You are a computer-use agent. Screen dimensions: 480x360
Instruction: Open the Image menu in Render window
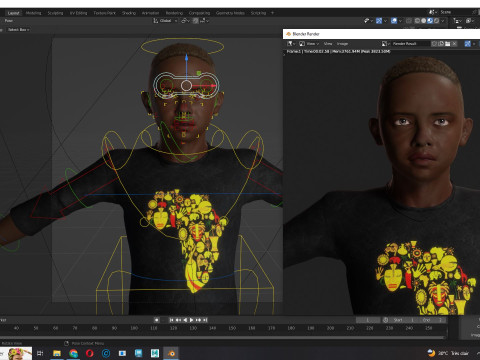coord(342,44)
